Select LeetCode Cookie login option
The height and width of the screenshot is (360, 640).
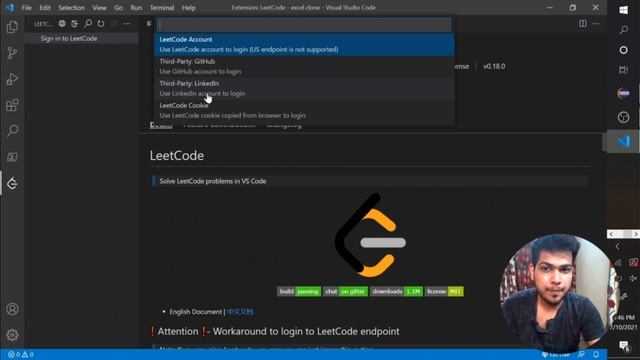tap(304, 111)
